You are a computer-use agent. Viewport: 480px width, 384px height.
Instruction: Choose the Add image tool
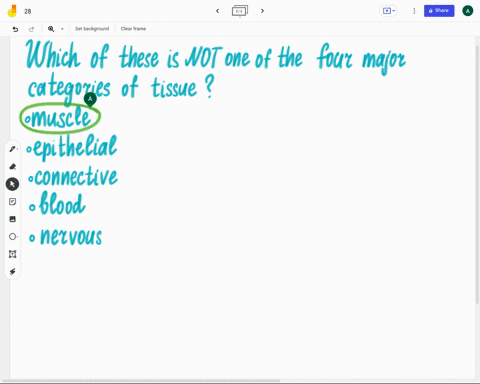tap(13, 219)
